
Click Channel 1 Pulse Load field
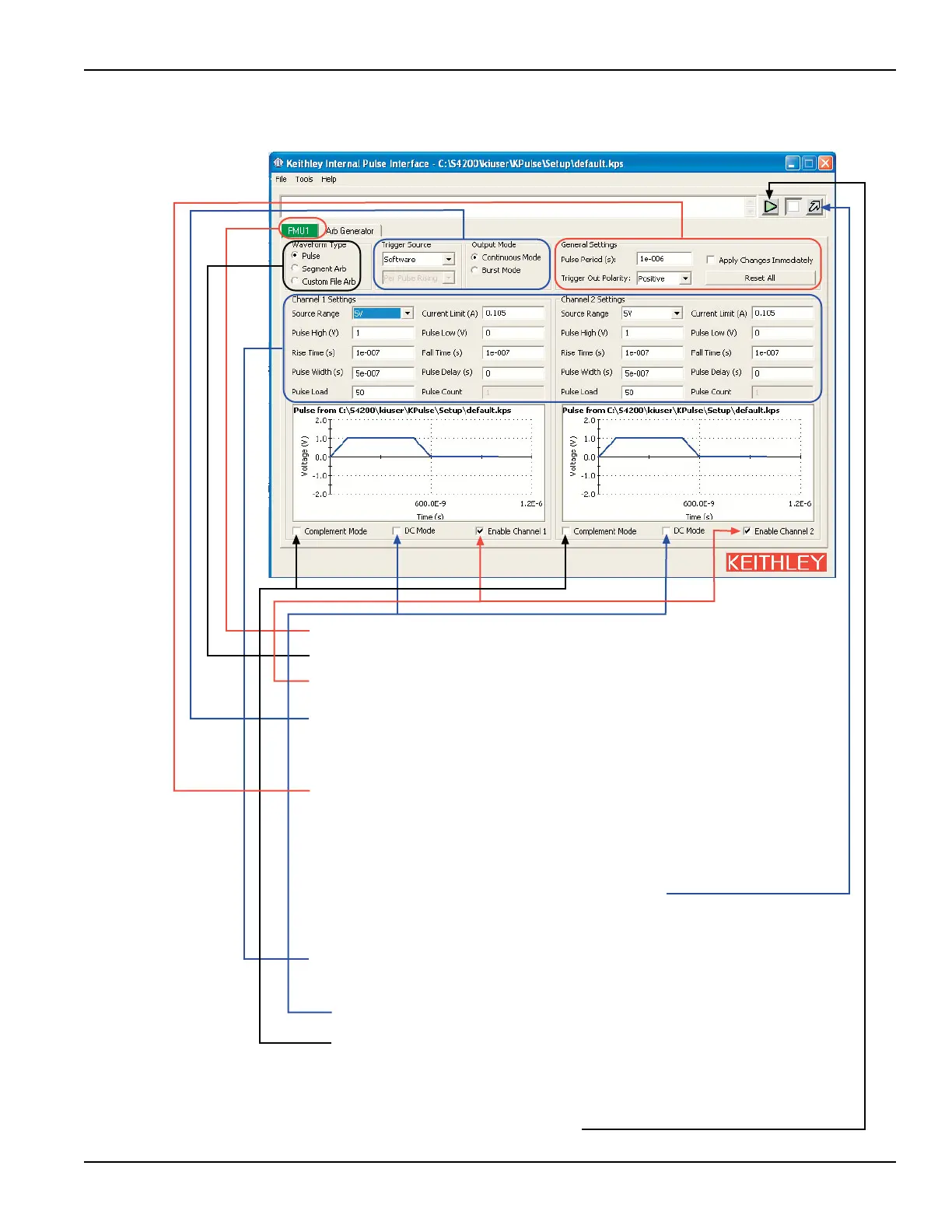(x=383, y=392)
